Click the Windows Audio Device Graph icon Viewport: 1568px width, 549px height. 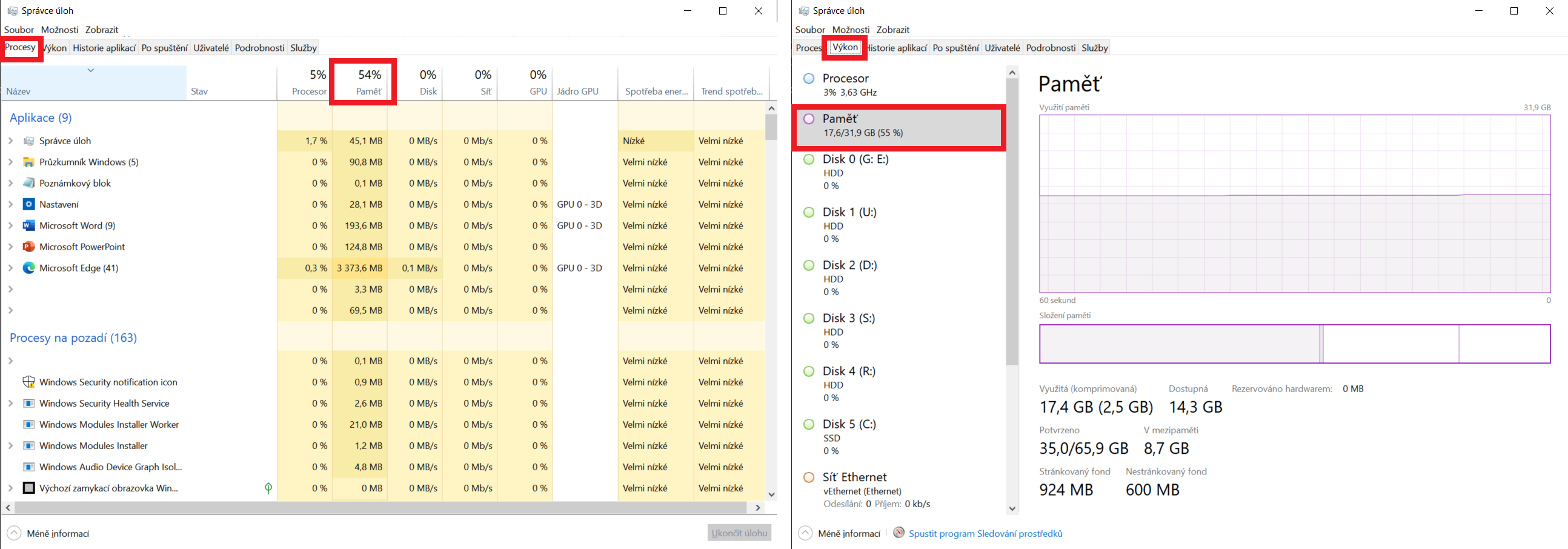coord(28,467)
